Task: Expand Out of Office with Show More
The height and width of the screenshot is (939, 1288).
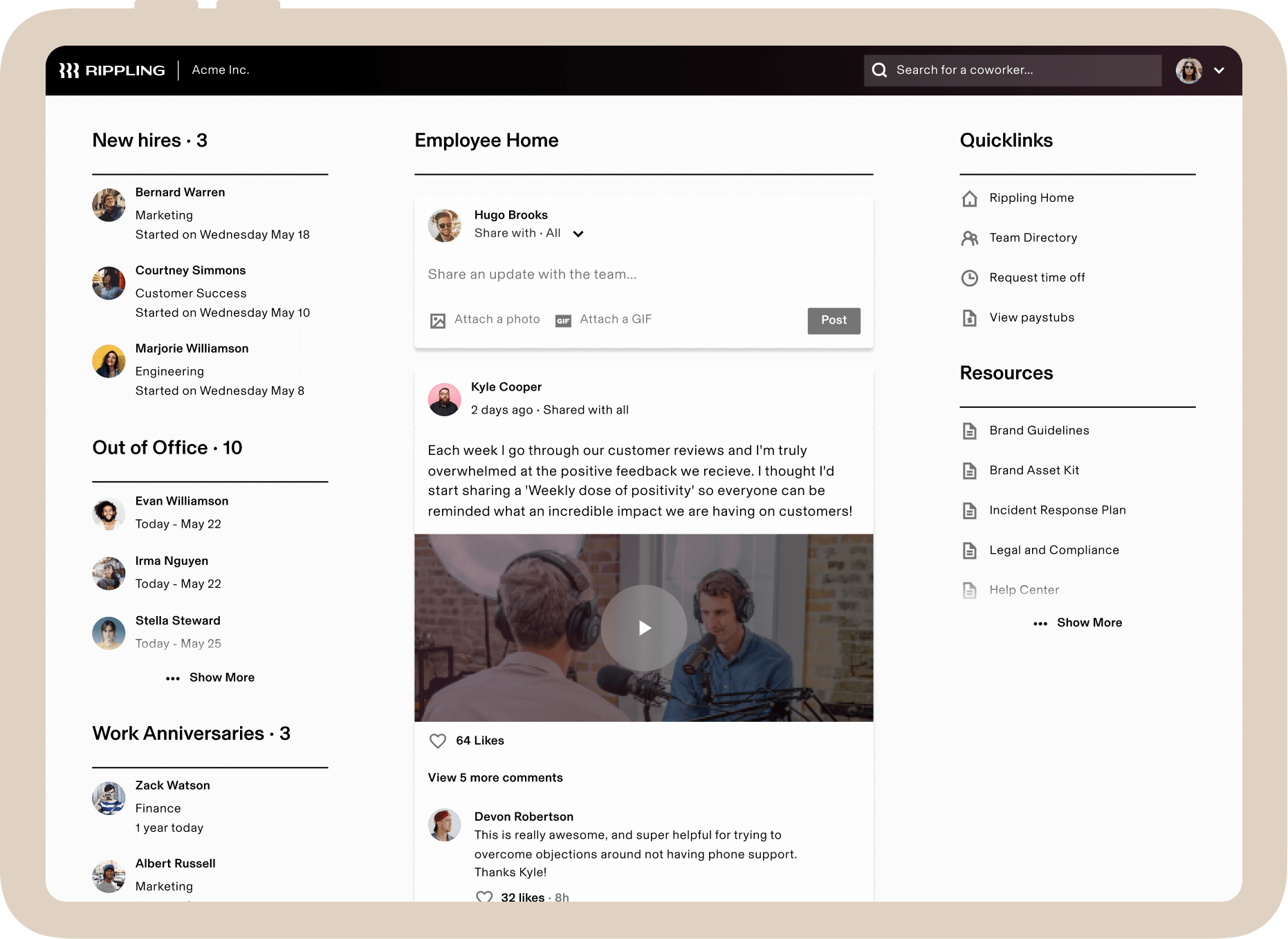Action: point(211,678)
